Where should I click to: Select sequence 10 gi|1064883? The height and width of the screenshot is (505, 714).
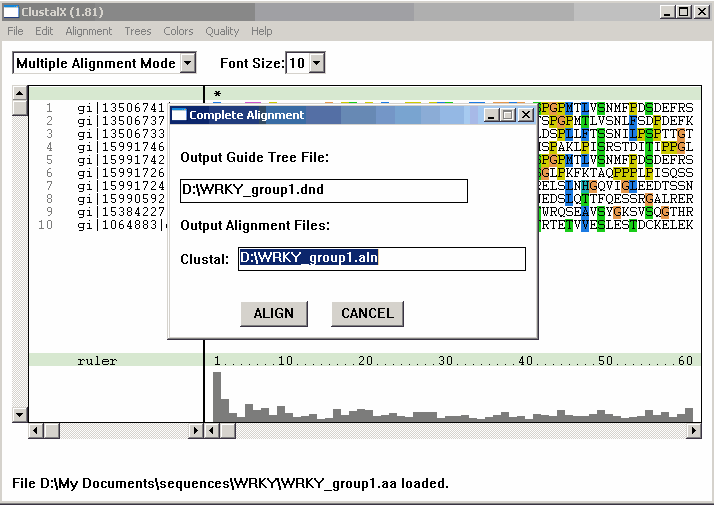(122, 225)
